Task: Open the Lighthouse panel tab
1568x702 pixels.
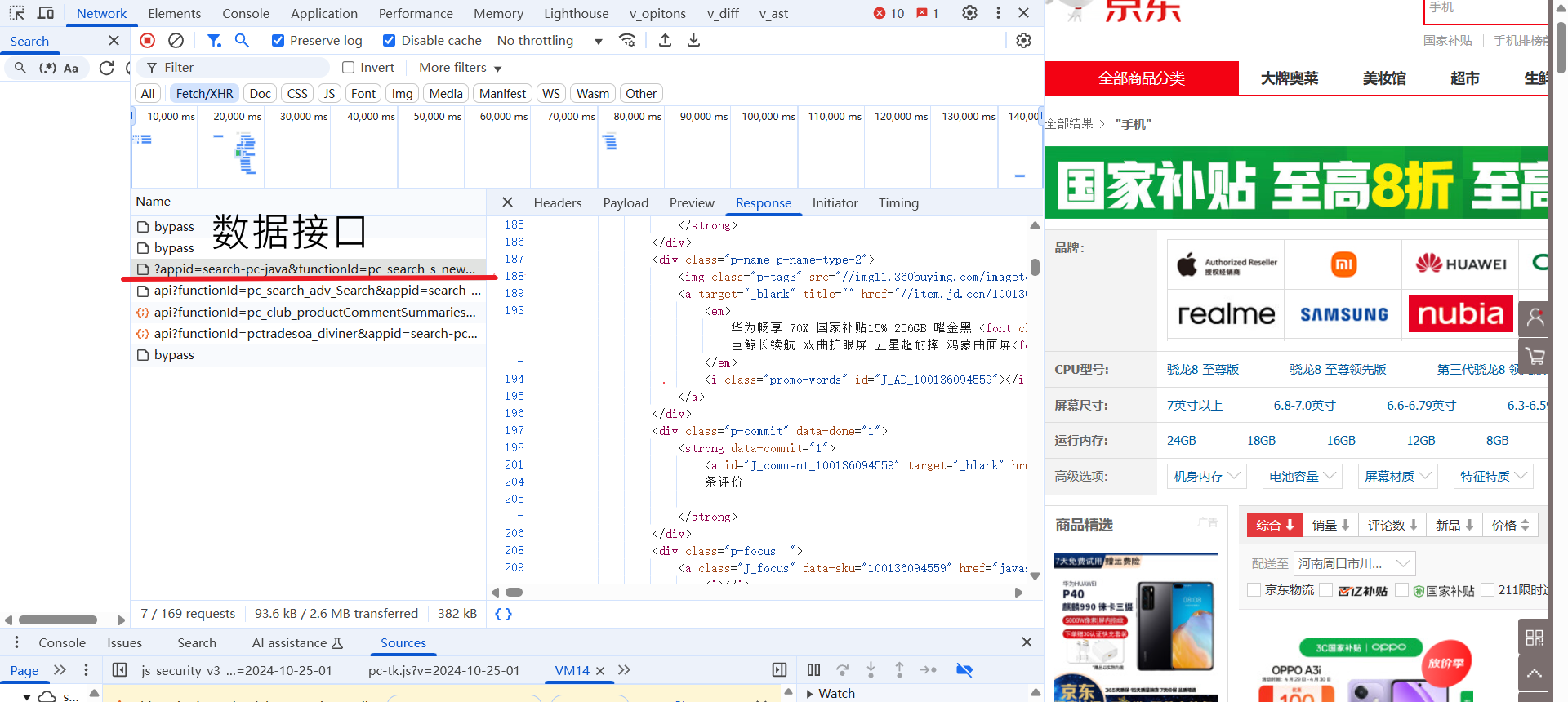Action: (576, 13)
